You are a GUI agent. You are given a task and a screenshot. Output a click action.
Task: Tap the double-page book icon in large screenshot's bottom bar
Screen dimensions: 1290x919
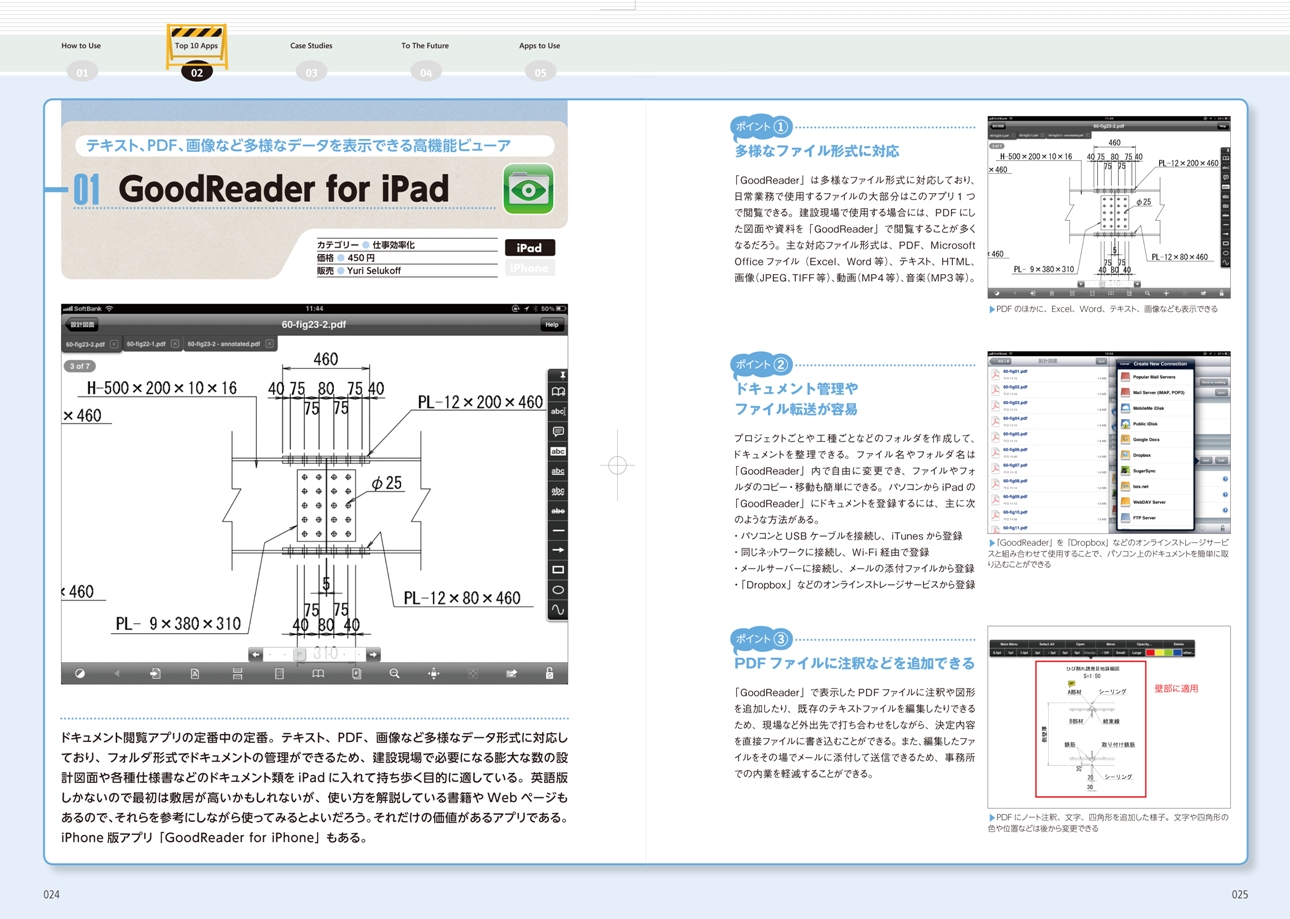tap(318, 674)
